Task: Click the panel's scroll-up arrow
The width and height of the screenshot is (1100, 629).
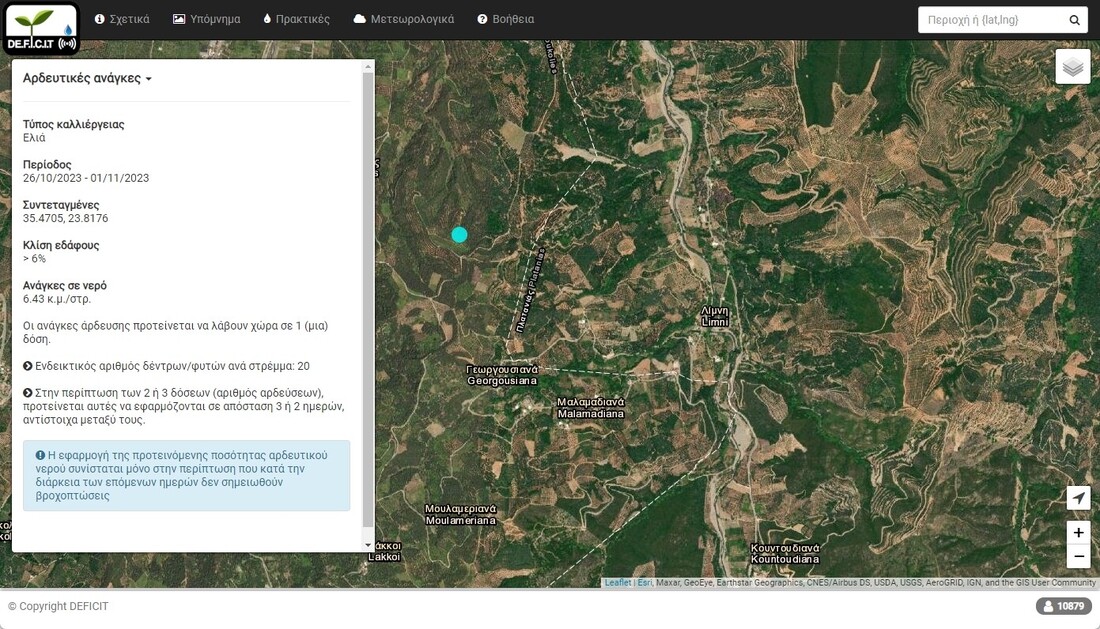Action: point(368,67)
